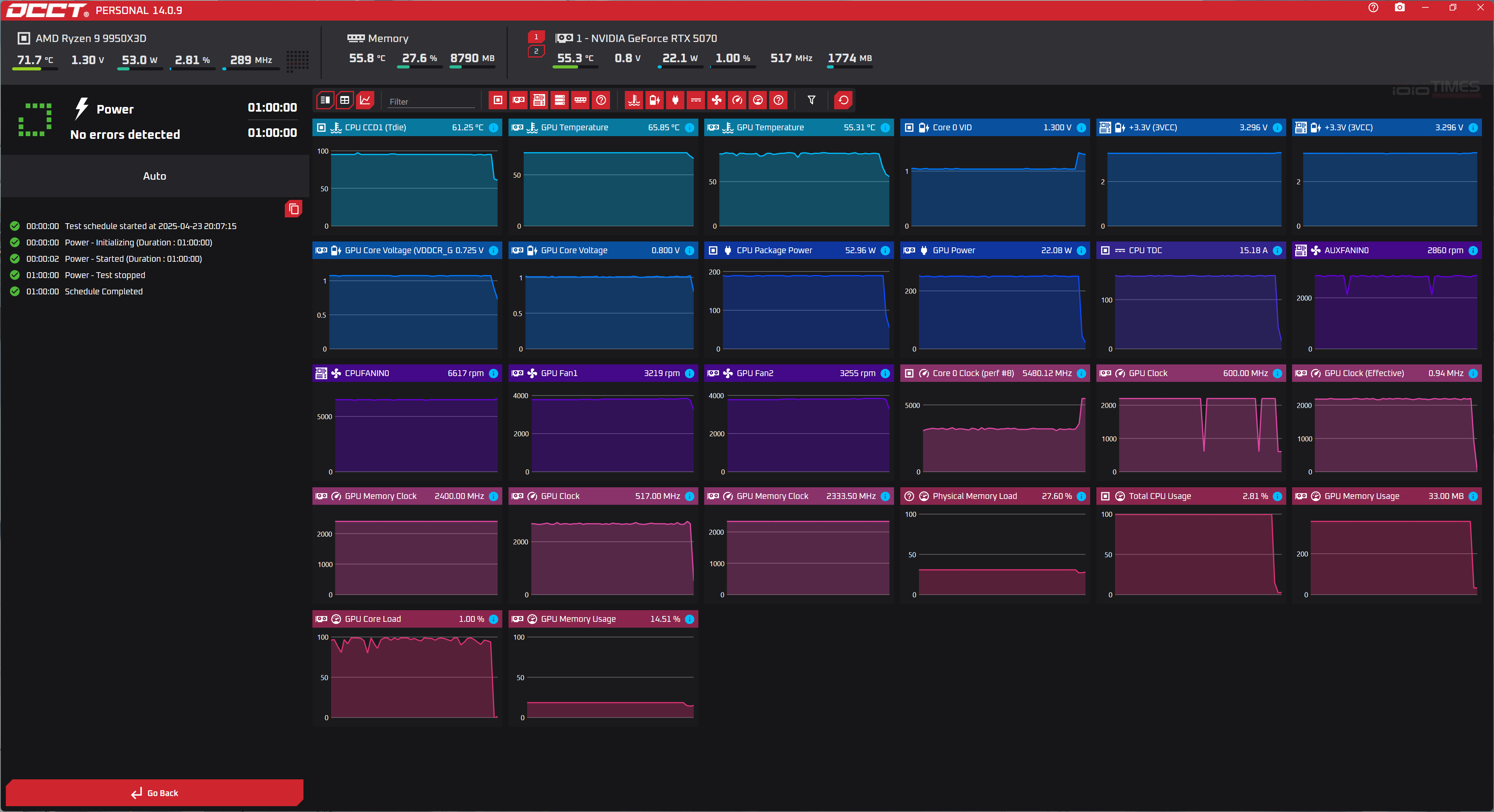The image size is (1494, 812).
Task: Toggle the load usage sensor filter
Action: click(758, 100)
